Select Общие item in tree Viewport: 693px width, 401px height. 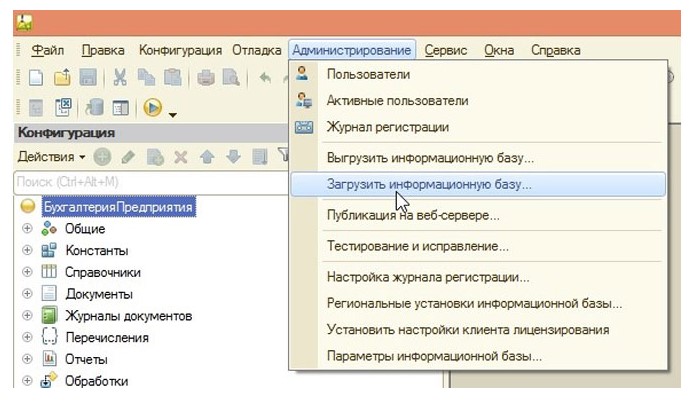[x=85, y=229]
